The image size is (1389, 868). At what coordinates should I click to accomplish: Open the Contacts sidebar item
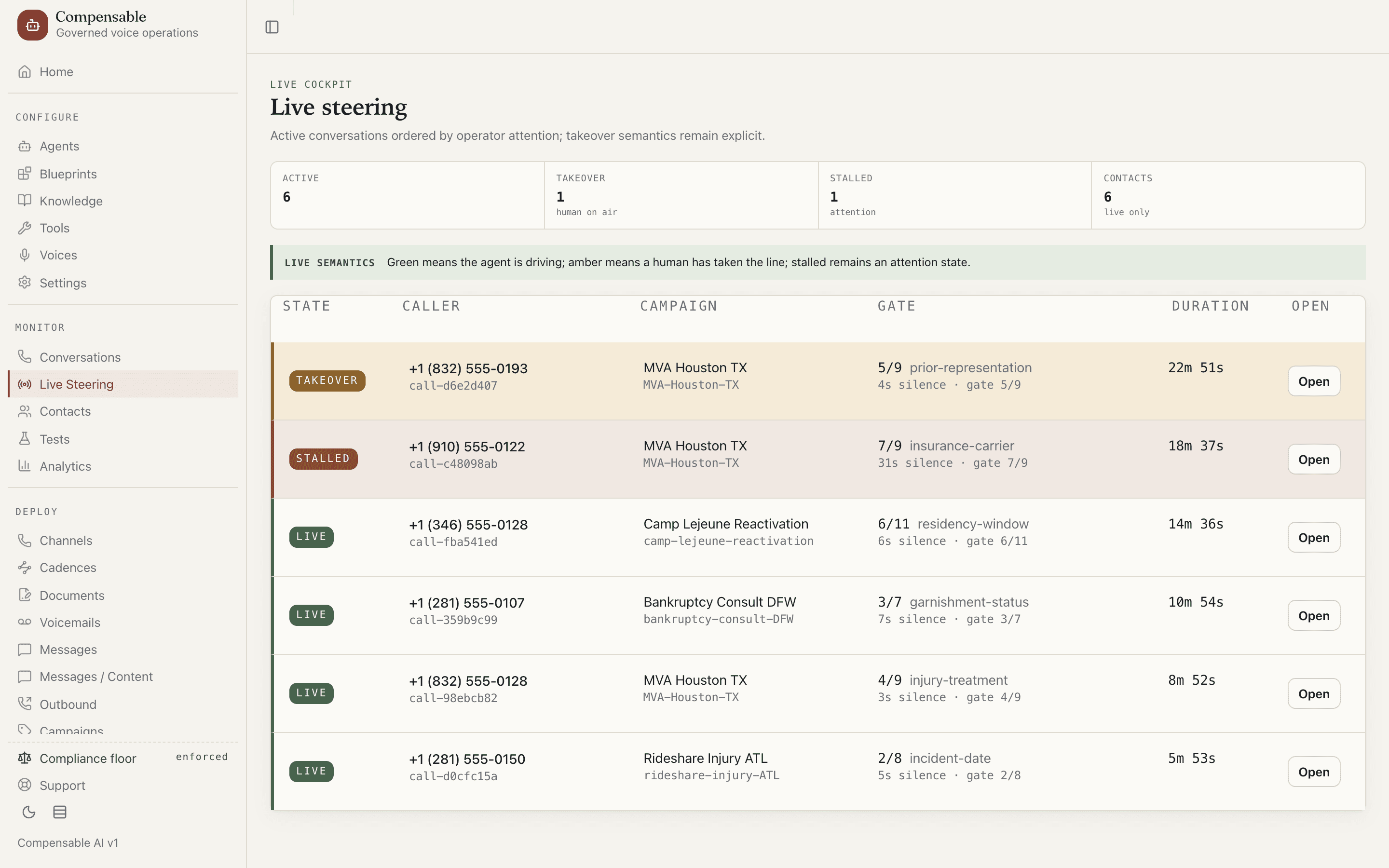[123, 412]
